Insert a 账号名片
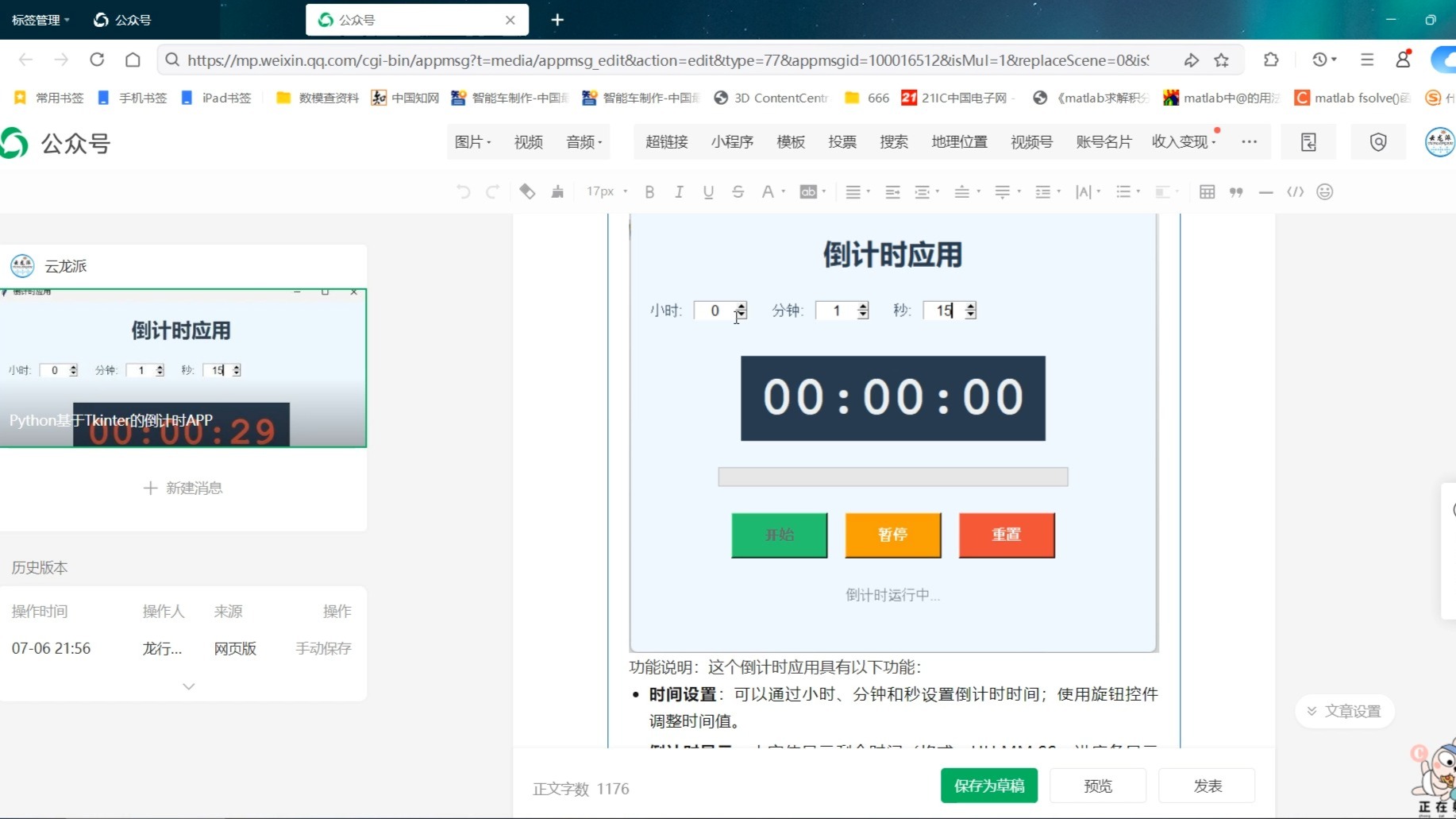 1104,141
